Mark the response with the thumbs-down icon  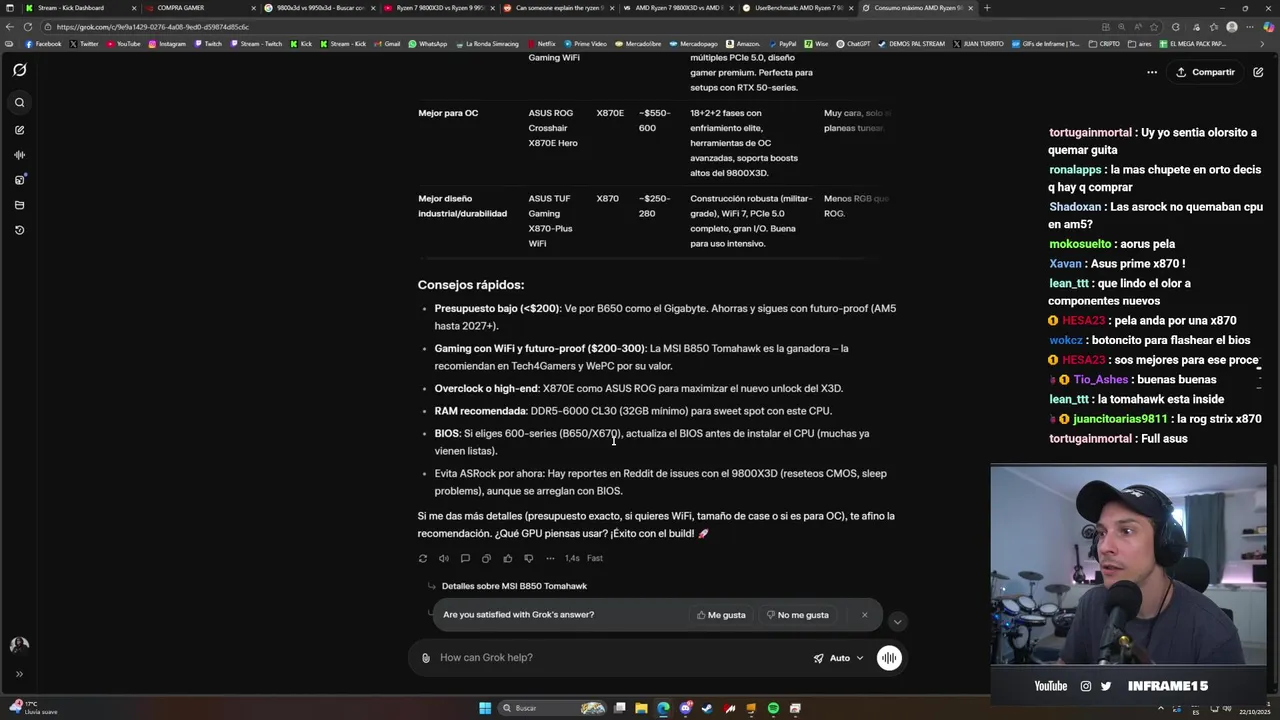pyautogui.click(x=528, y=558)
